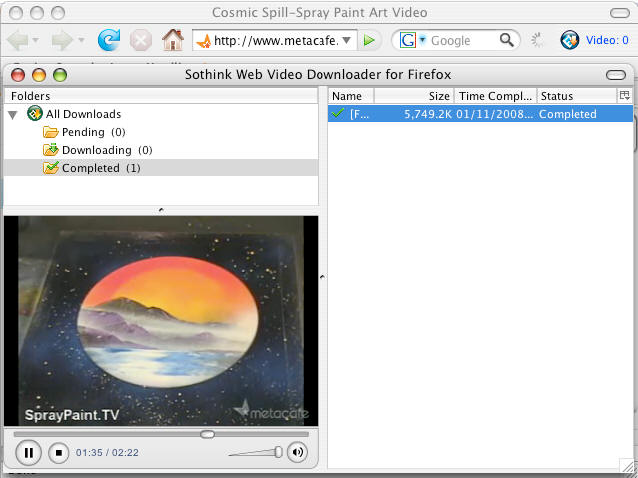Open the Forward history dropdown arrow
Image resolution: width=638 pixels, height=478 pixels.
click(x=81, y=40)
